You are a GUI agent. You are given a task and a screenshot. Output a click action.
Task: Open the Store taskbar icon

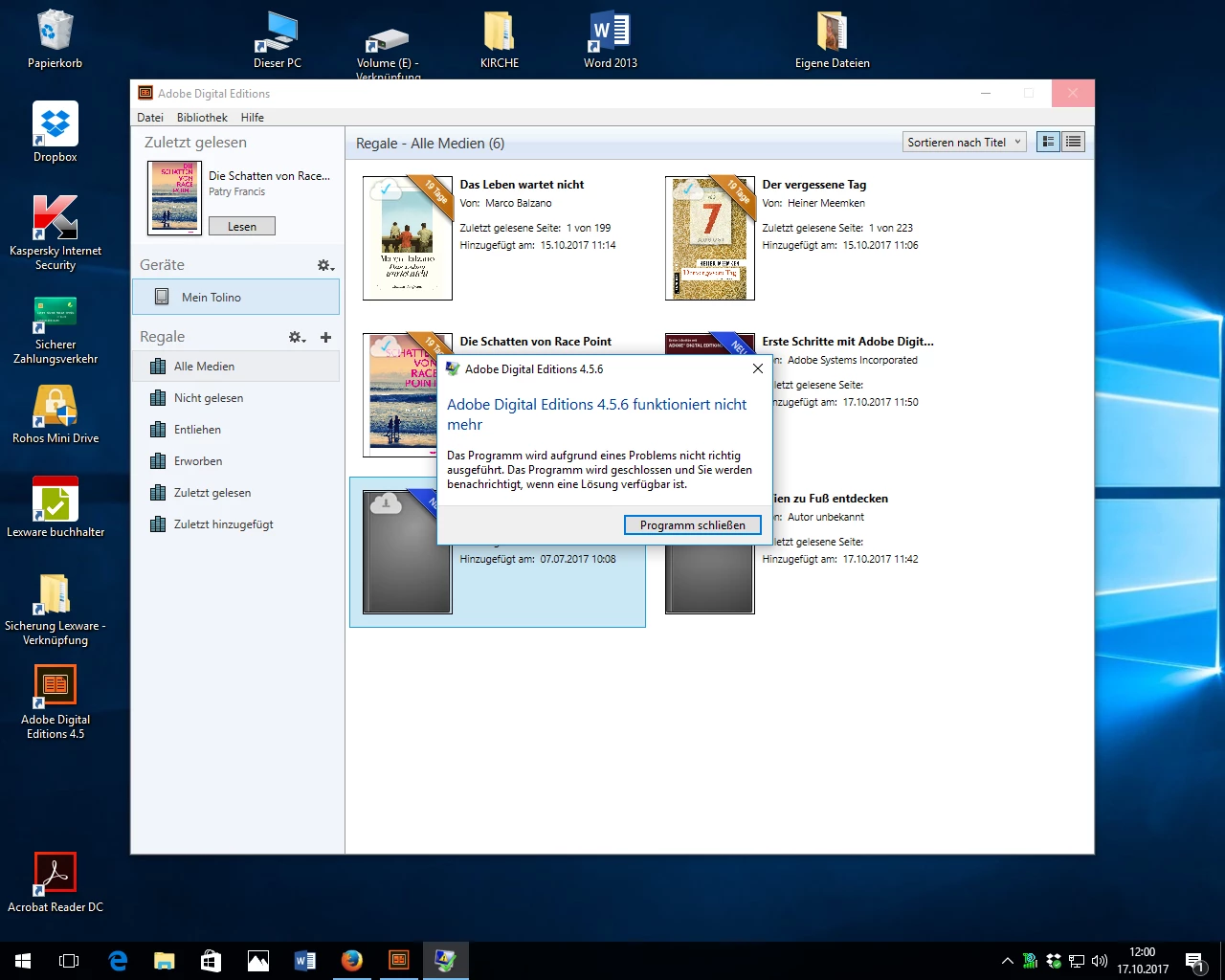pyautogui.click(x=212, y=961)
